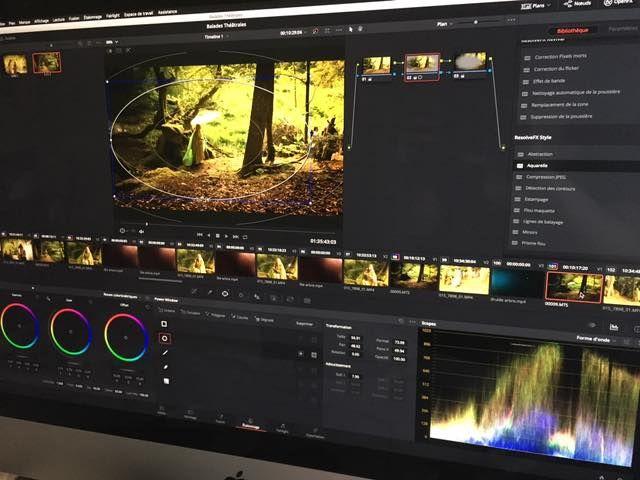Open the Power Window palette icon

(225, 293)
